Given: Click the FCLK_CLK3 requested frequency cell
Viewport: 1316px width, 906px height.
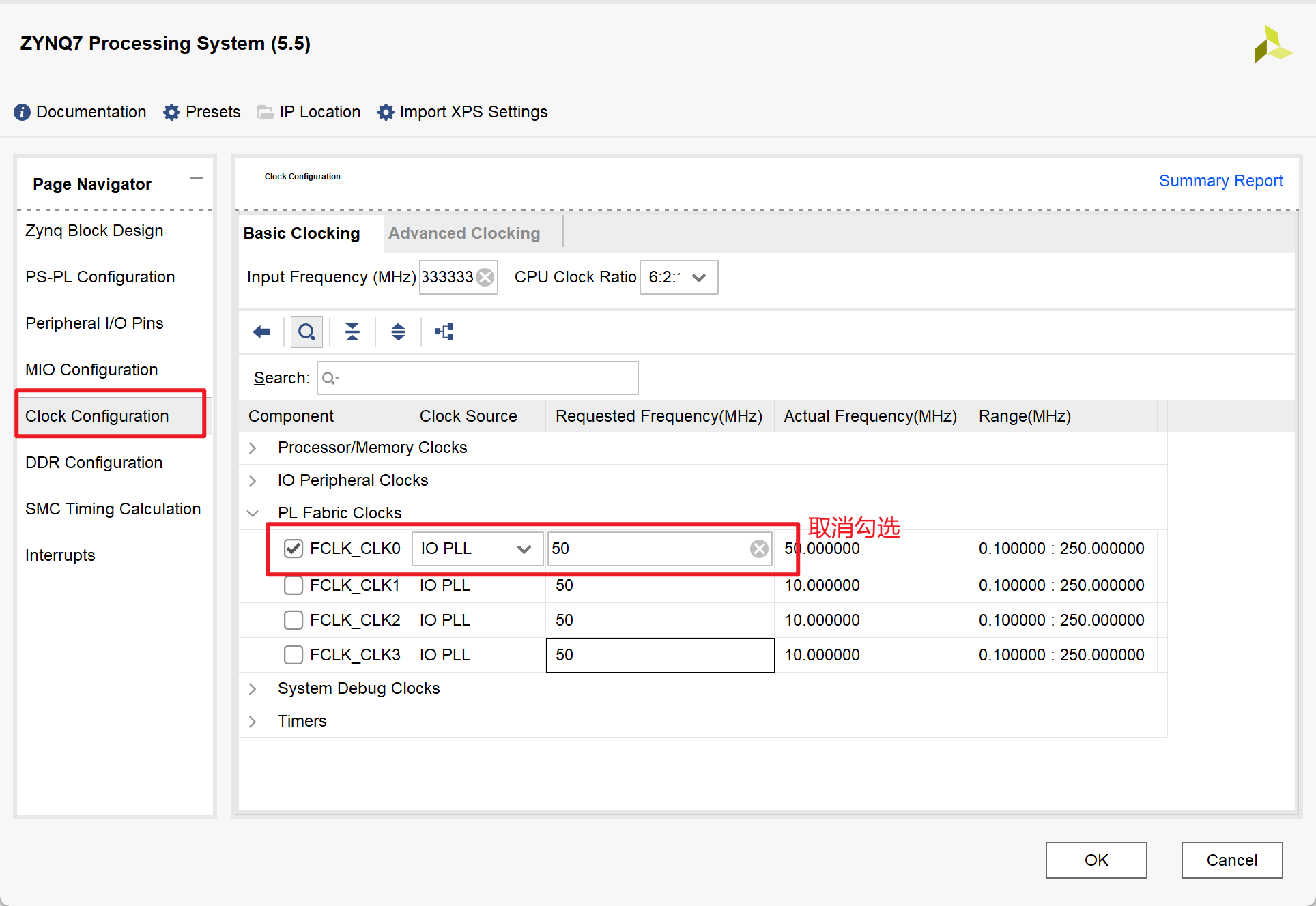Looking at the screenshot, I should pyautogui.click(x=660, y=655).
